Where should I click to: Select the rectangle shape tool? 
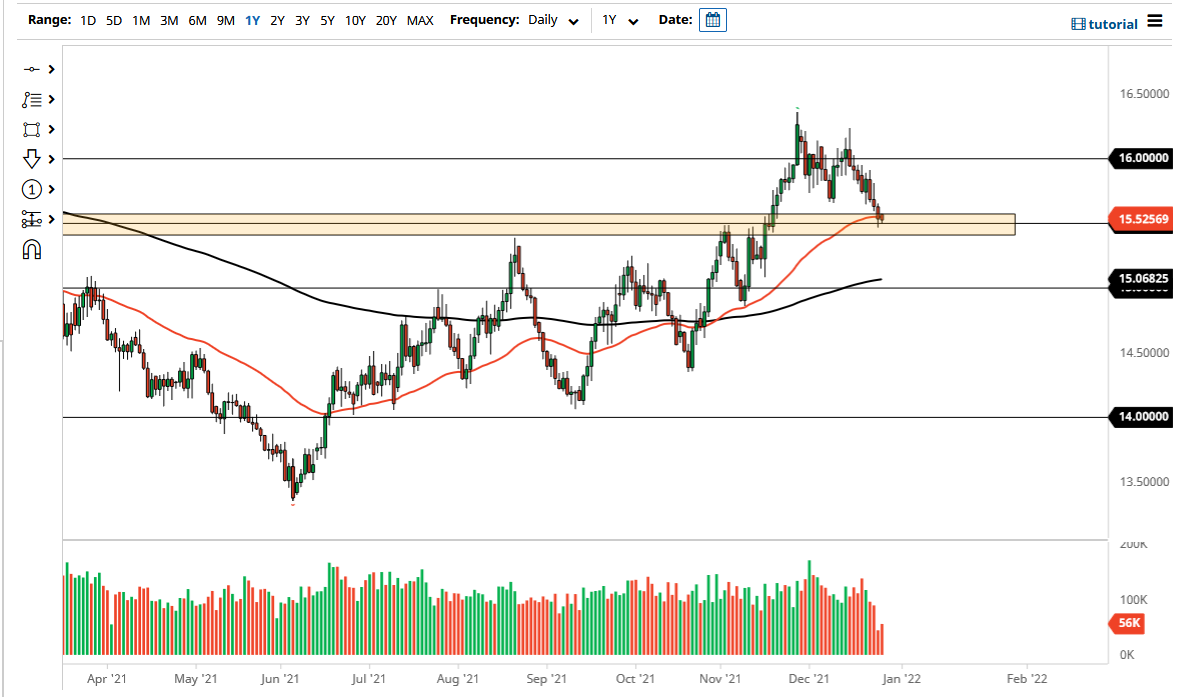click(x=32, y=129)
